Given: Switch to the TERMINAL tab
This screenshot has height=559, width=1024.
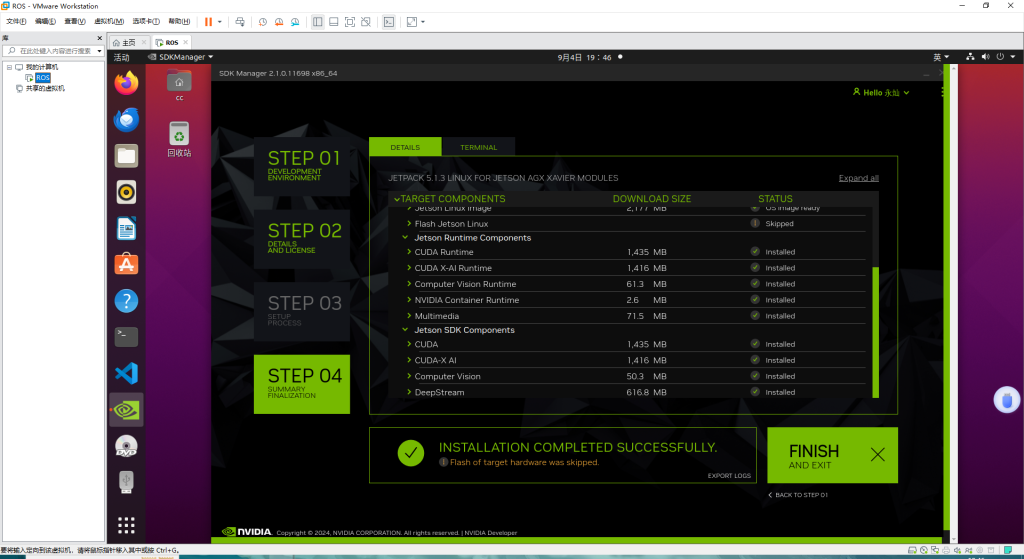Looking at the screenshot, I should (478, 147).
